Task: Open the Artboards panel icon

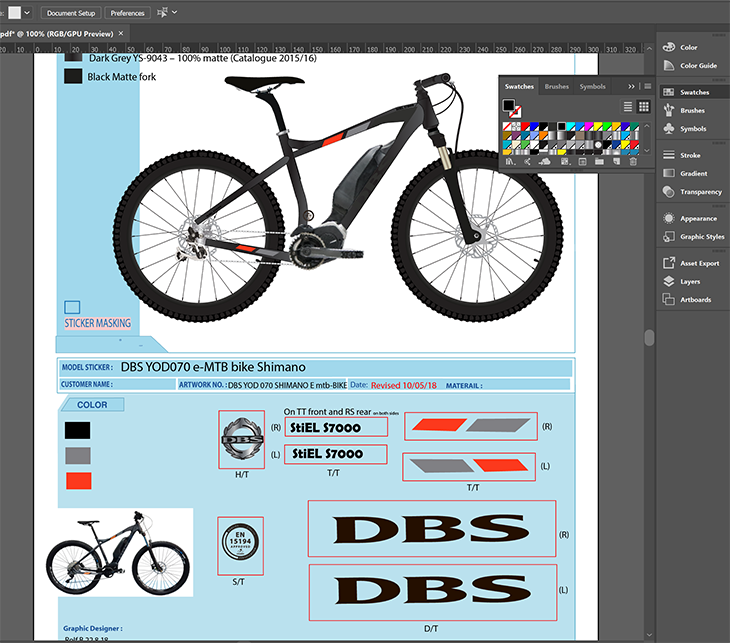Action: pos(669,299)
